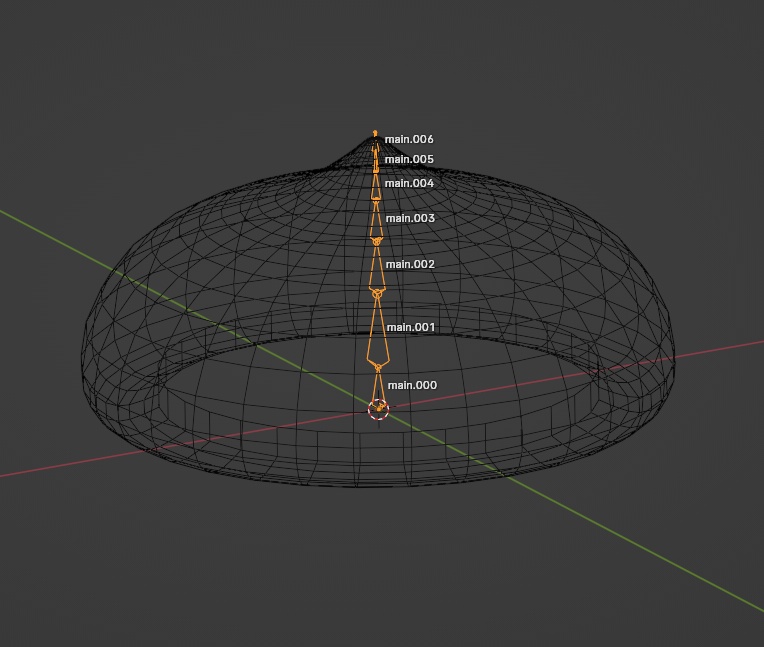The height and width of the screenshot is (647, 764).
Task: Click the long orange bone beside main.001
Action: [x=378, y=333]
